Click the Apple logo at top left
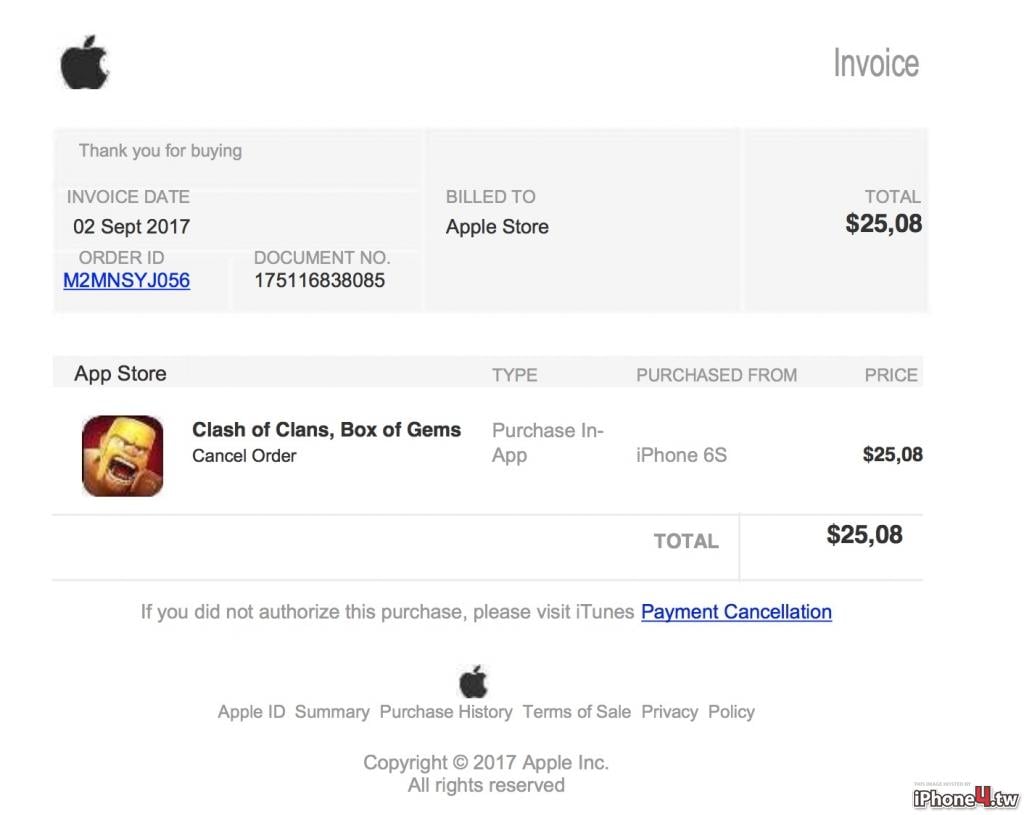 (x=84, y=62)
